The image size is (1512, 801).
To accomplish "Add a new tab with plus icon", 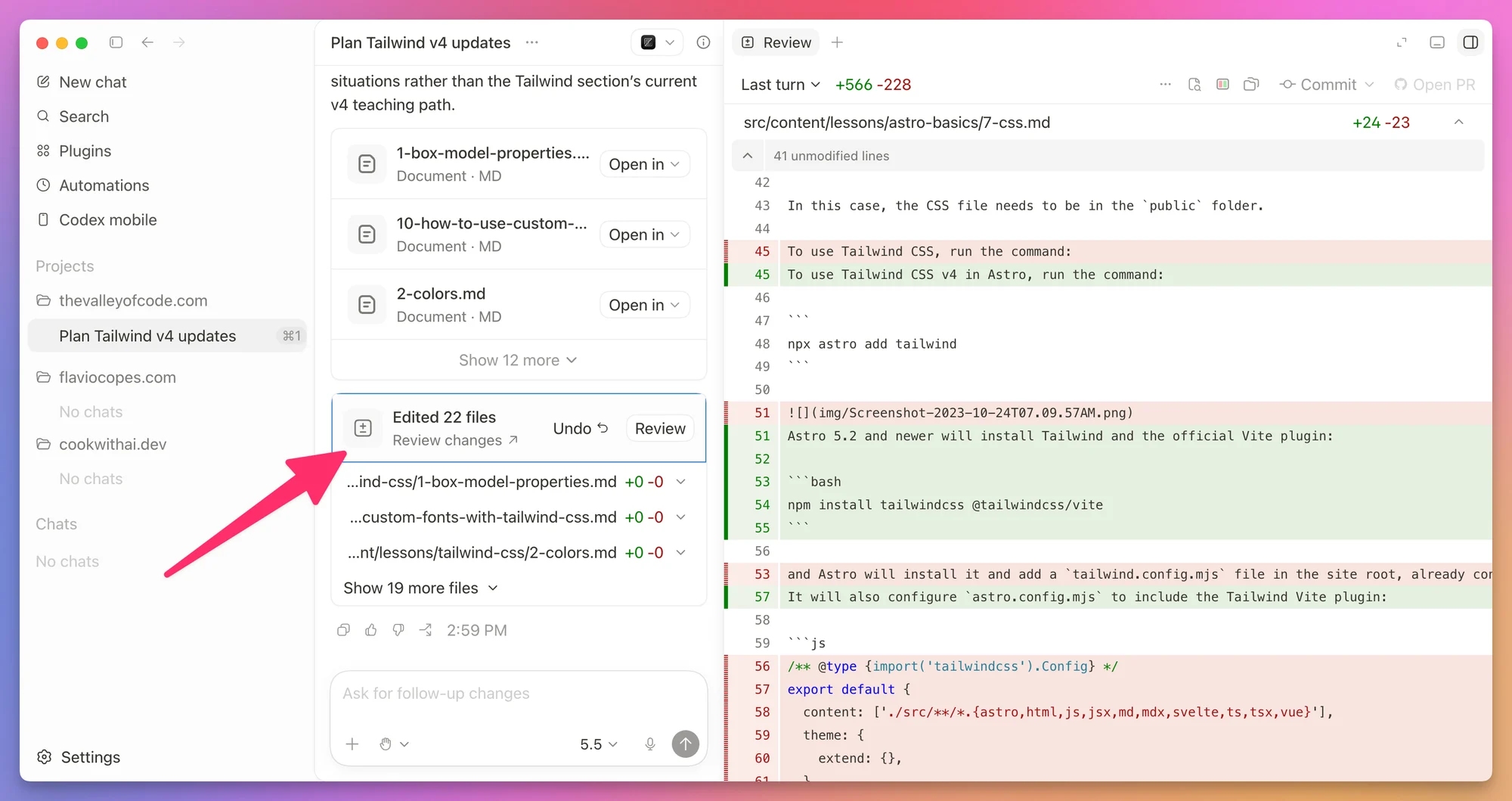I will [837, 42].
